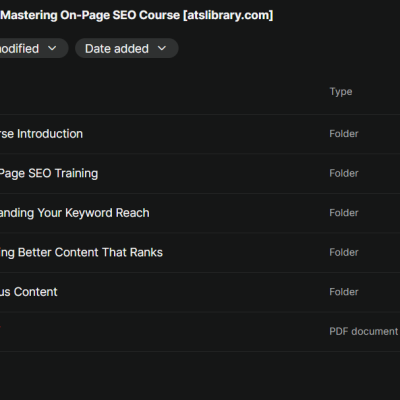
Task: Open the modified filter dropdown
Action: pos(33,48)
